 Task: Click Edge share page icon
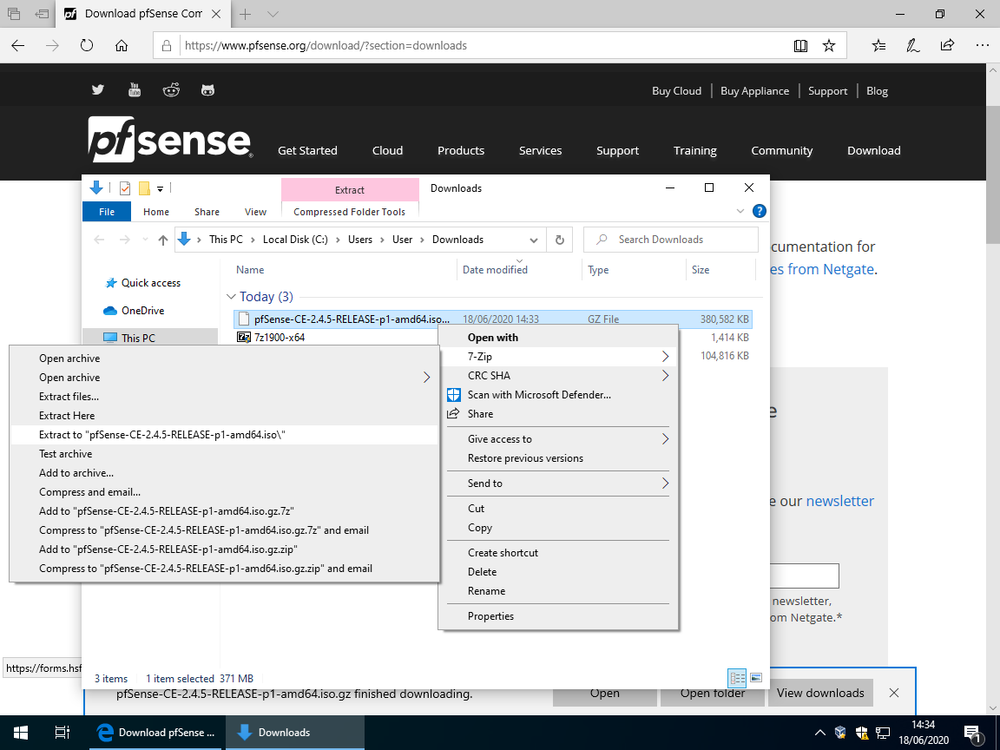coord(947,45)
